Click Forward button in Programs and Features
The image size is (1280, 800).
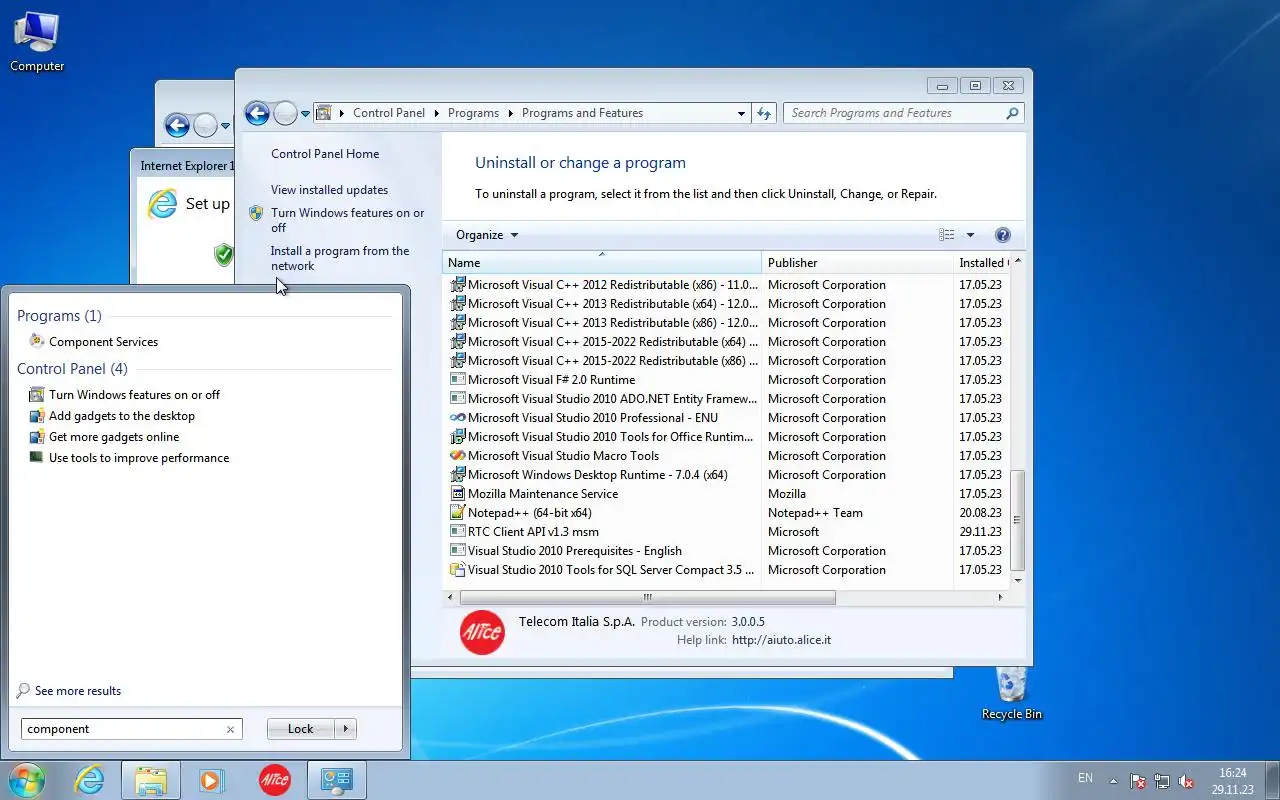[285, 113]
